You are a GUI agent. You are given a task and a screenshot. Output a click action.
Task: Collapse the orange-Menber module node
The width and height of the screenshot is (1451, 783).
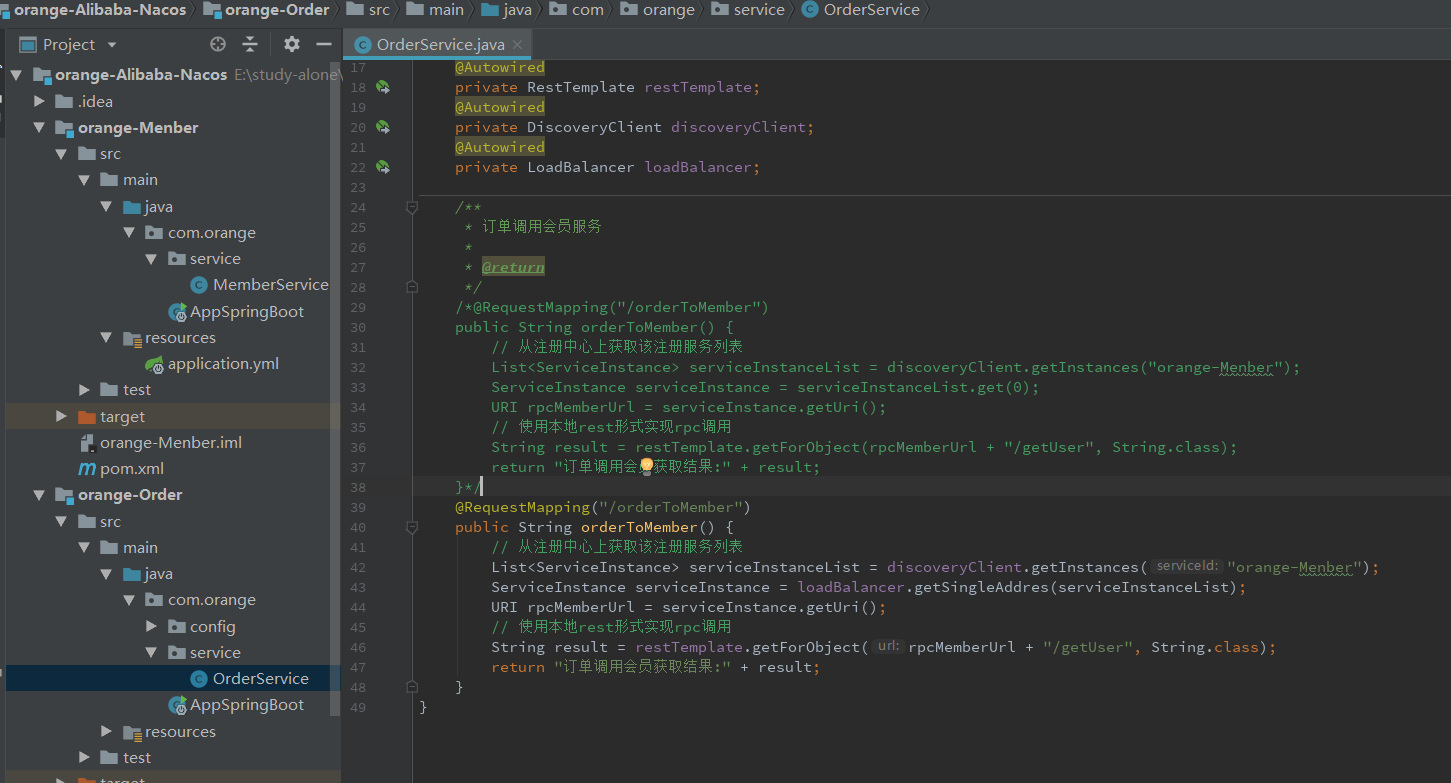pyautogui.click(x=39, y=128)
